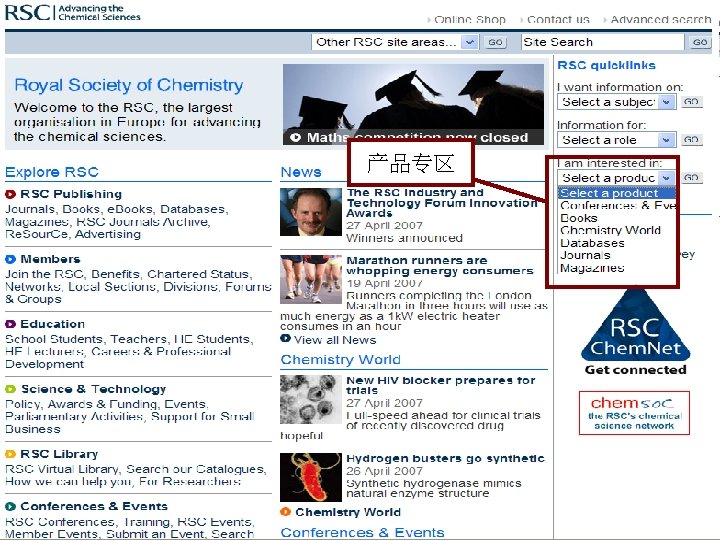Image resolution: width=720 pixels, height=540 pixels.
Task: Open the New HIV blocker article
Action: click(441, 385)
